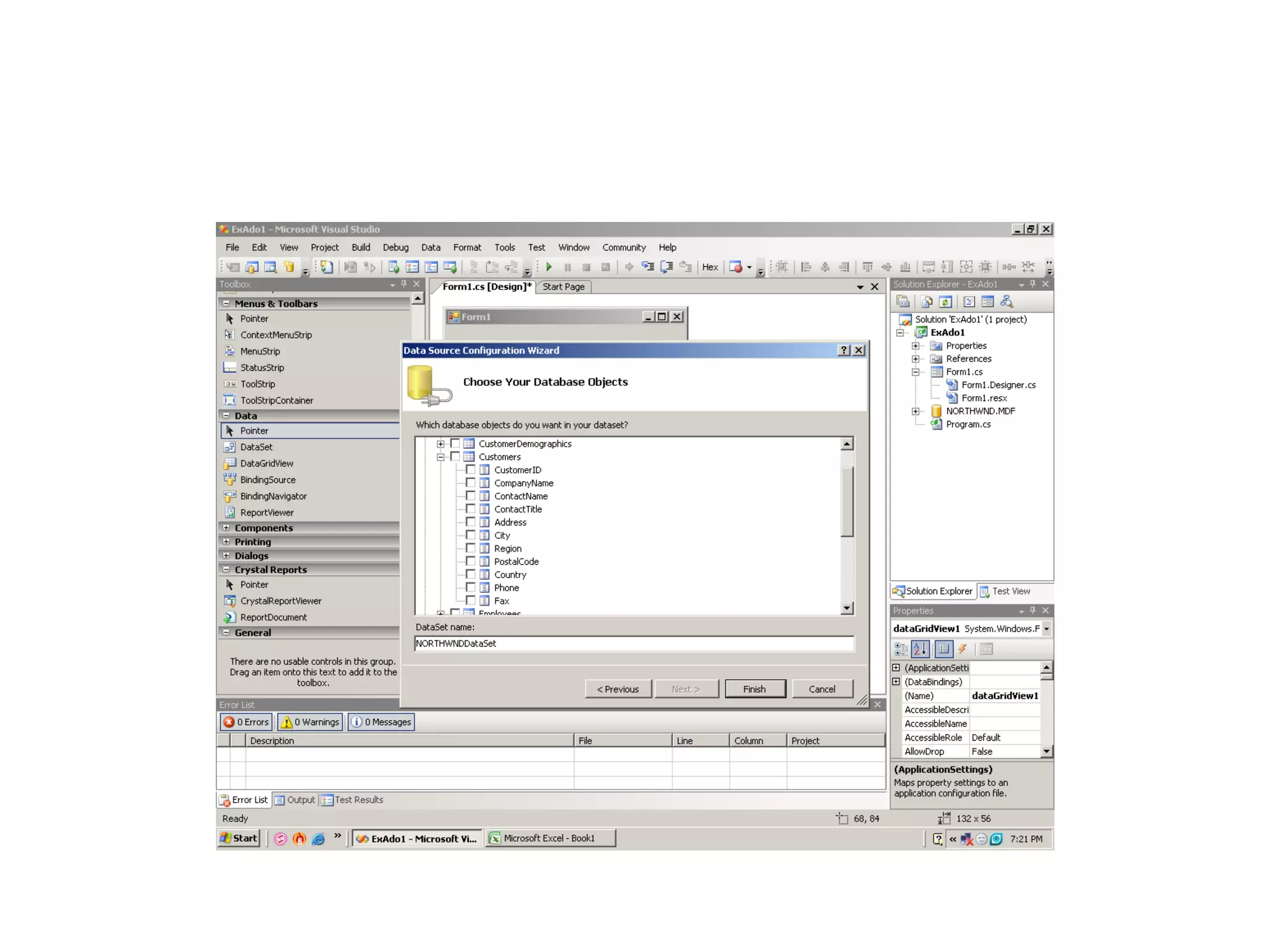Click the Hex display toolbar button
The height and width of the screenshot is (952, 1270).
click(x=709, y=267)
